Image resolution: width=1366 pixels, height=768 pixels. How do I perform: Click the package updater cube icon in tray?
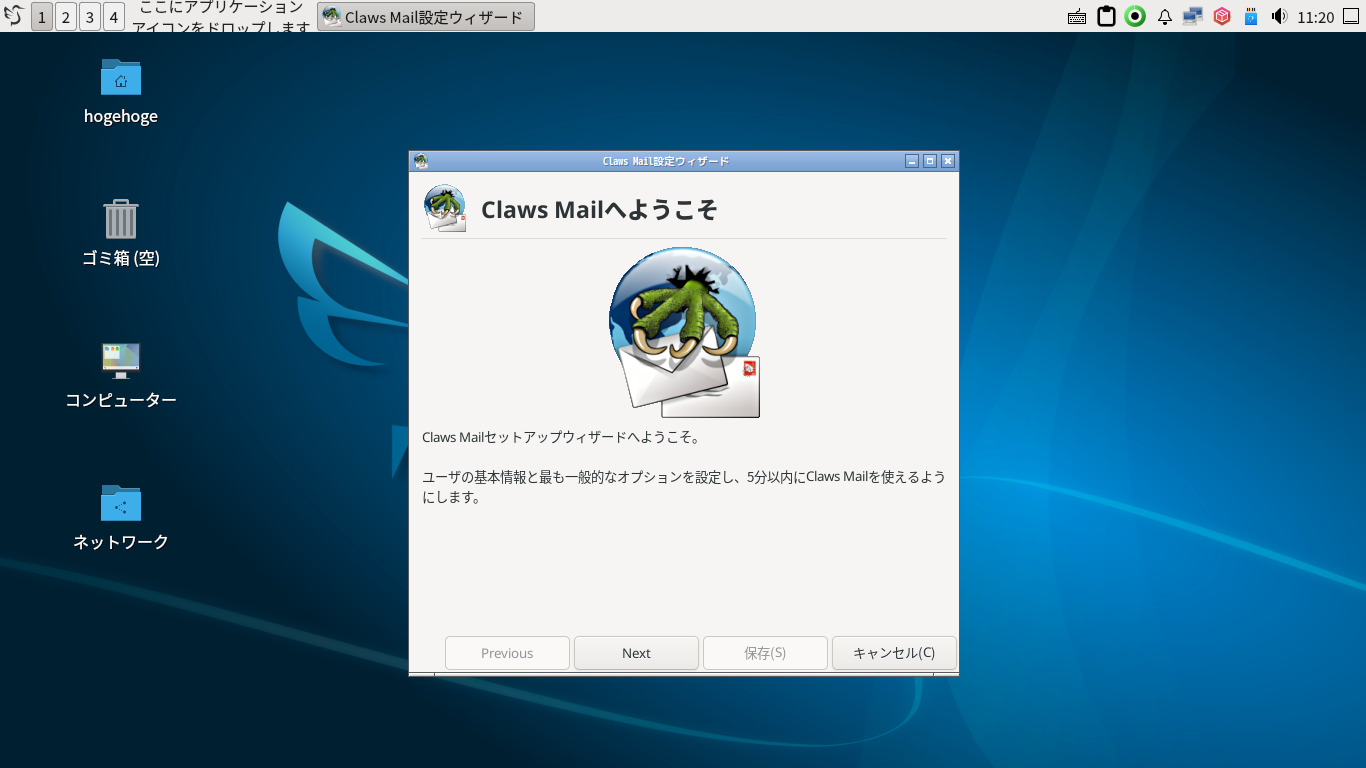click(1221, 16)
